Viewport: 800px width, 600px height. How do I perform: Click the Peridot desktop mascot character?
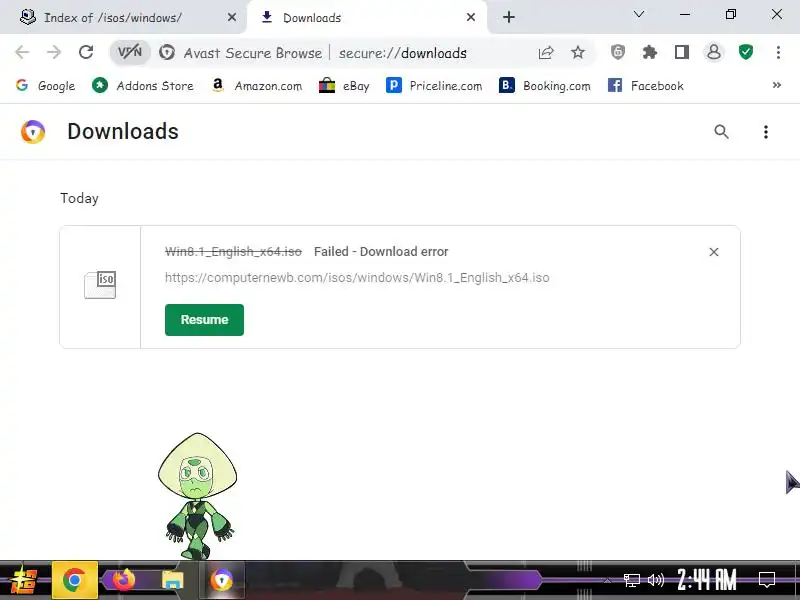coord(197,496)
